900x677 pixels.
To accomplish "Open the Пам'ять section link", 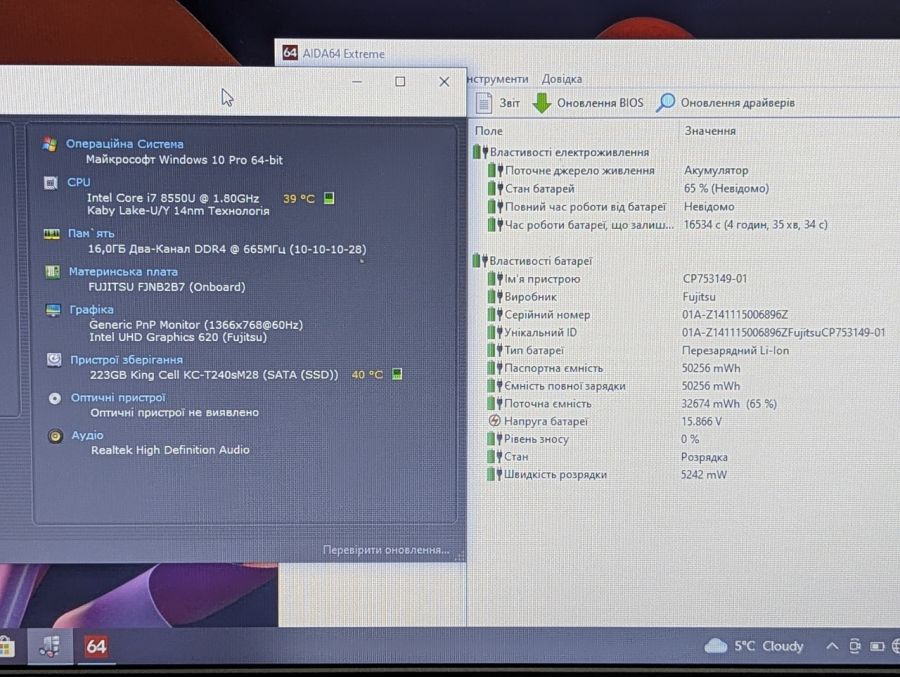I will pos(91,233).
